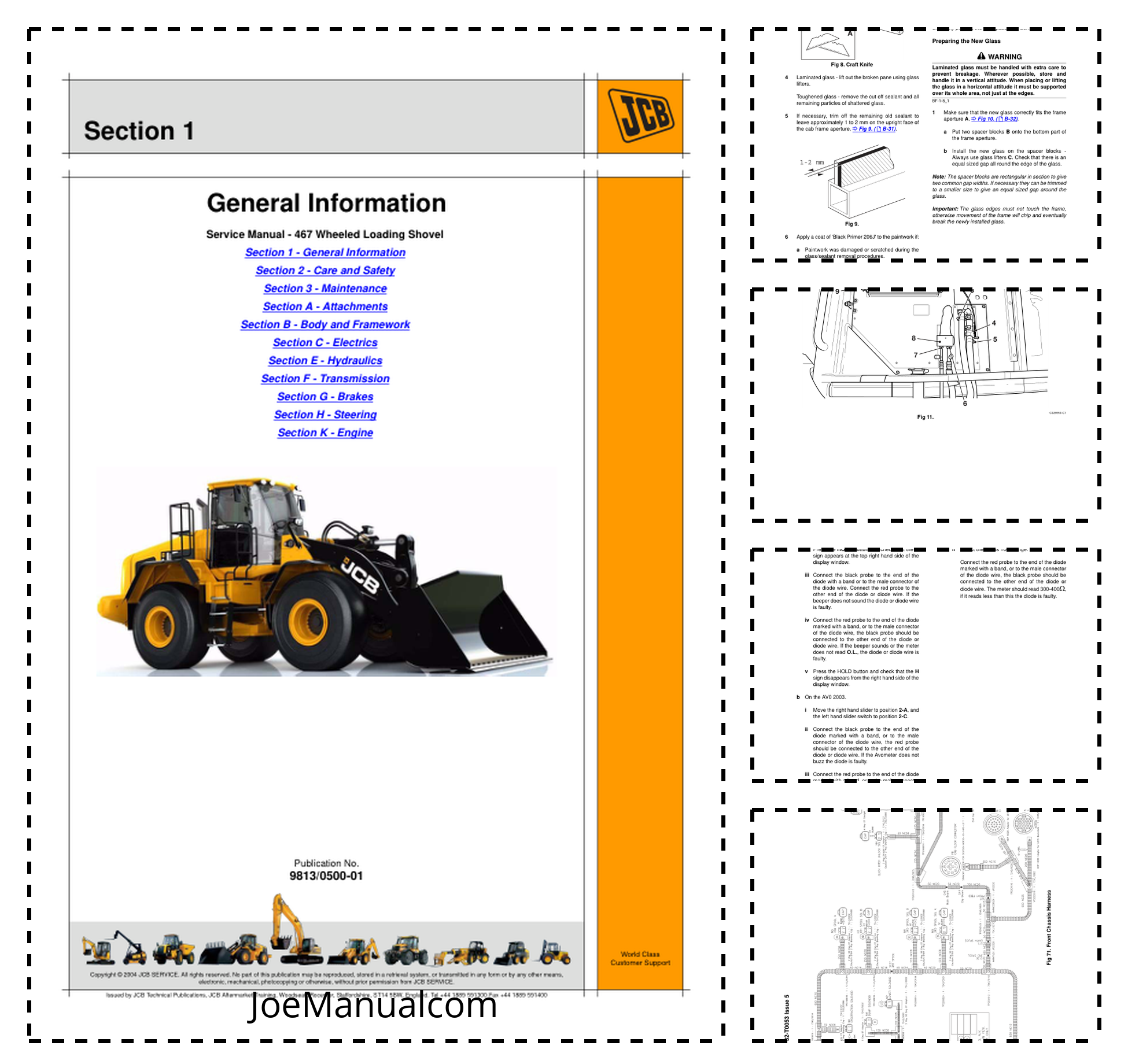Screen dimensions: 1128x1064
Task: Select the Fig 11 cab diagram thumbnail
Action: click(926, 376)
